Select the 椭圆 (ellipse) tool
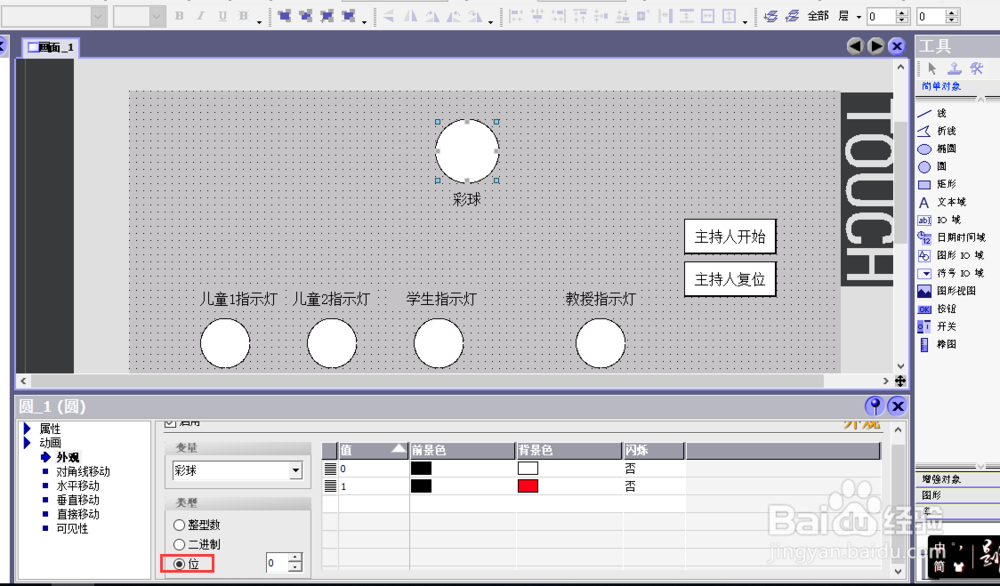This screenshot has height=586, width=1000. [936, 149]
